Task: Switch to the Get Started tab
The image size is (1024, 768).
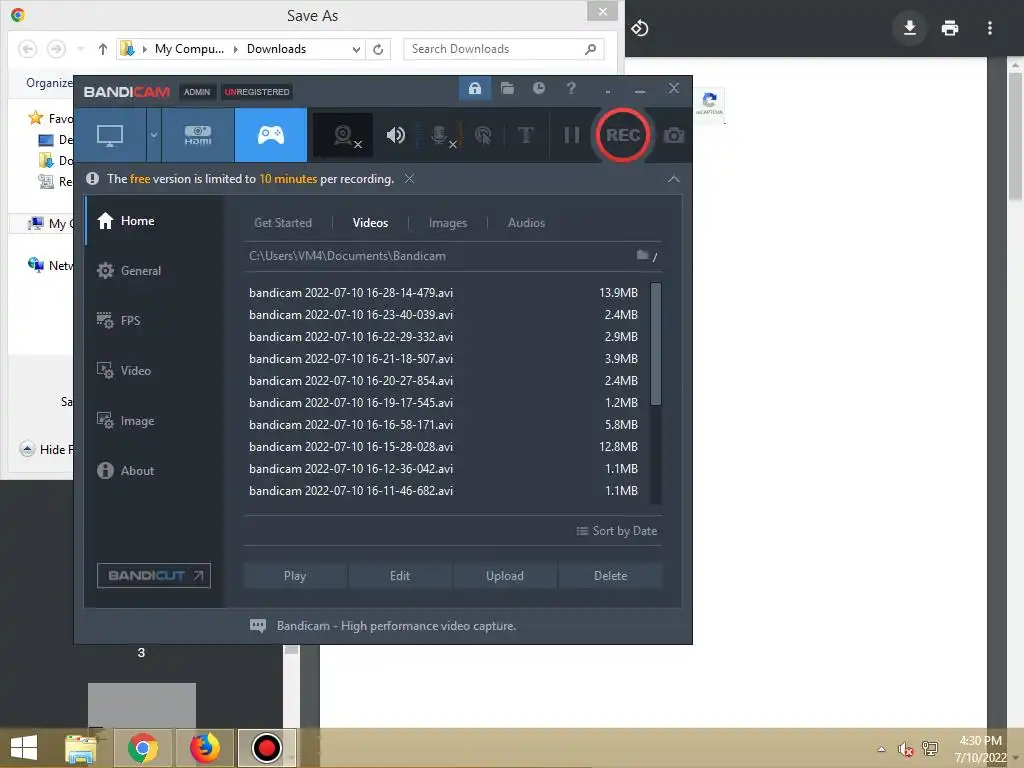Action: 283,223
